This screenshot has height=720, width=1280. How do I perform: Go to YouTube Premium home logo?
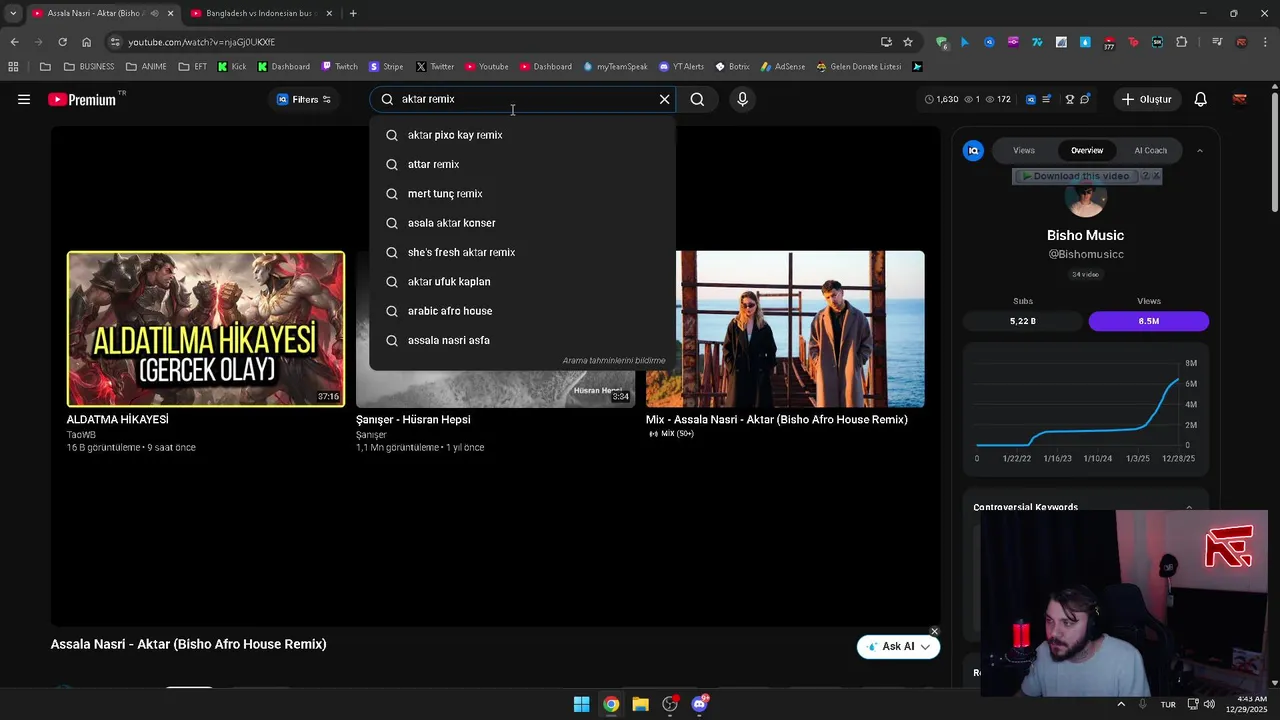pyautogui.click(x=82, y=99)
